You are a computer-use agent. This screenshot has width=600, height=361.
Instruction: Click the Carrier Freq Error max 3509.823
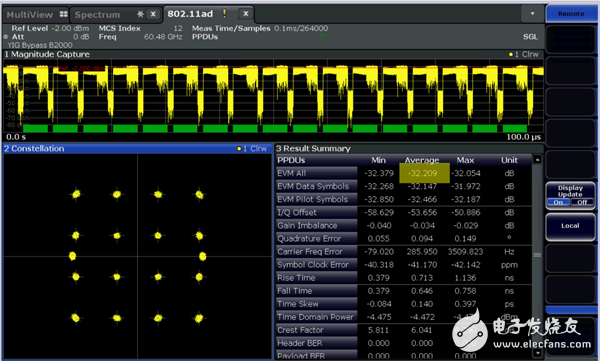pos(465,252)
